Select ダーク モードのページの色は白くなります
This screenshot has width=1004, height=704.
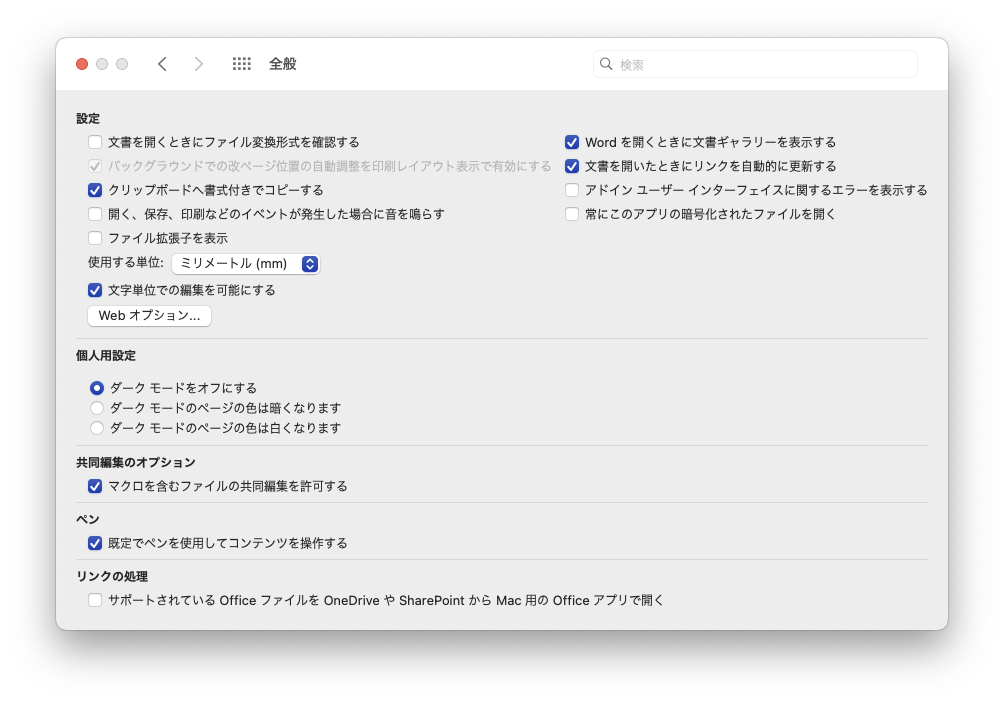97,428
